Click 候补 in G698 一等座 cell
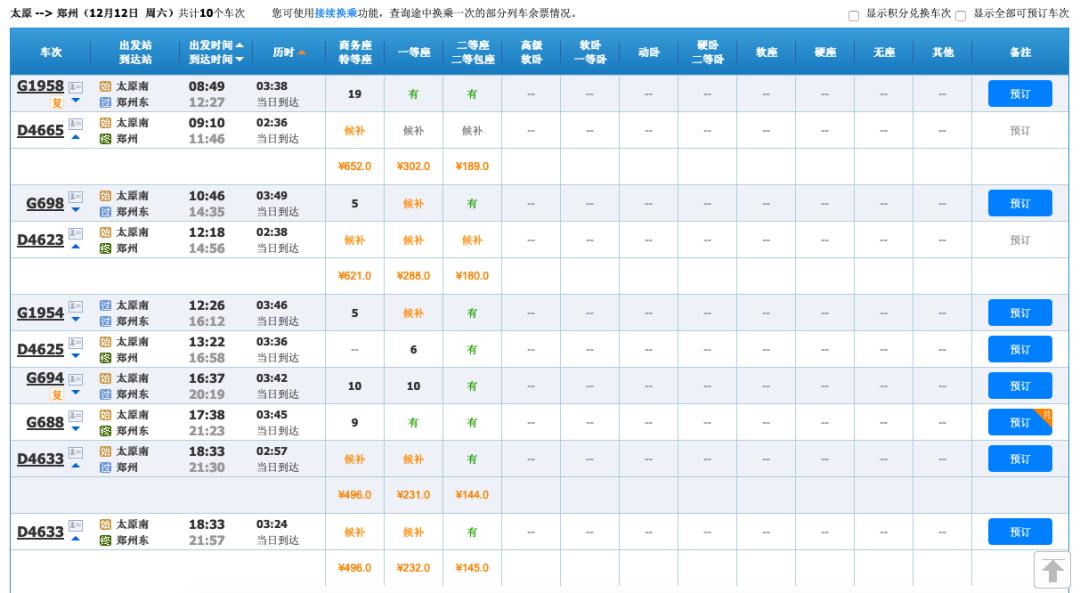1080x593 pixels. [413, 203]
